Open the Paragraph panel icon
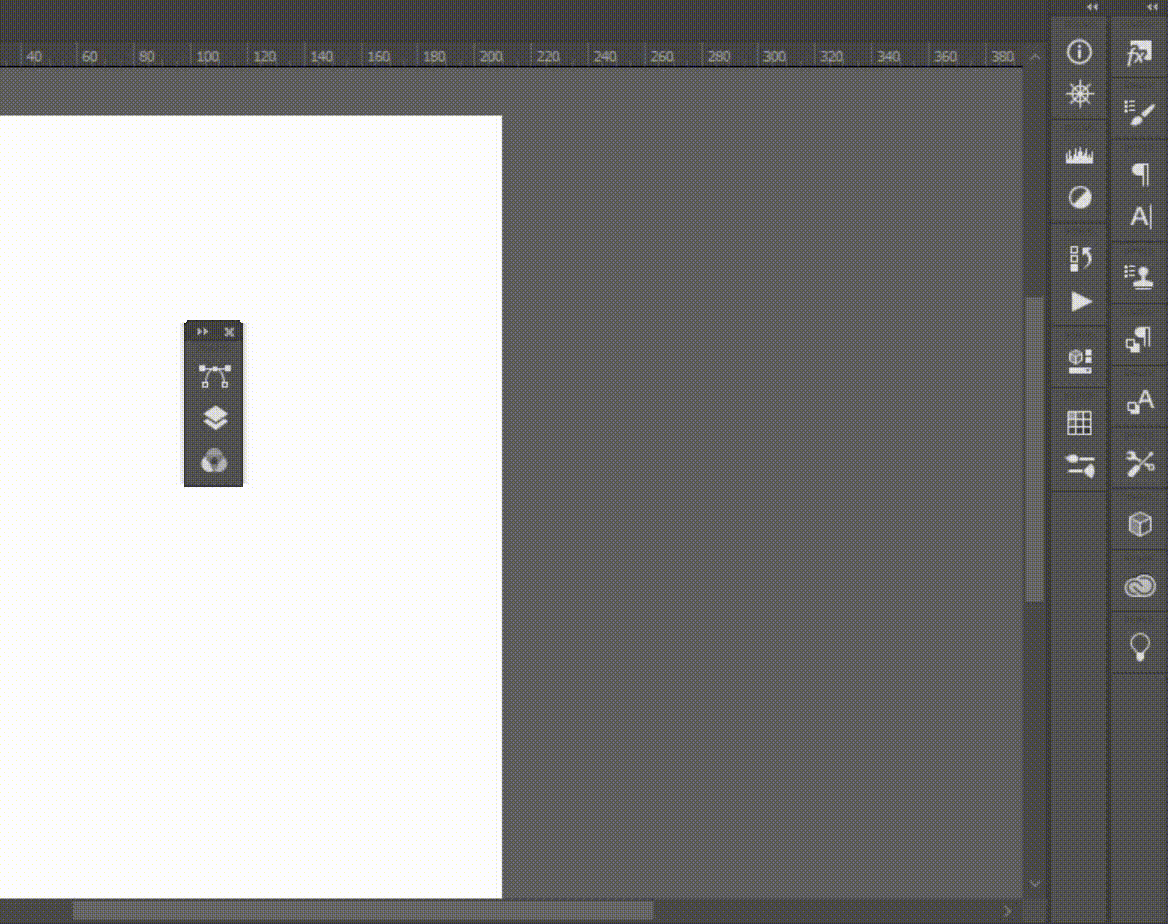 tap(1140, 174)
